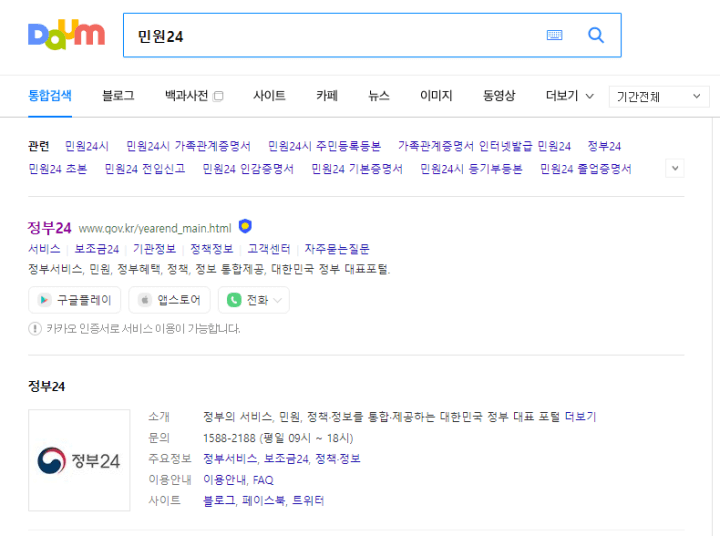The width and height of the screenshot is (720, 536).
Task: Switch to the 블로그 tab
Action: [x=118, y=96]
